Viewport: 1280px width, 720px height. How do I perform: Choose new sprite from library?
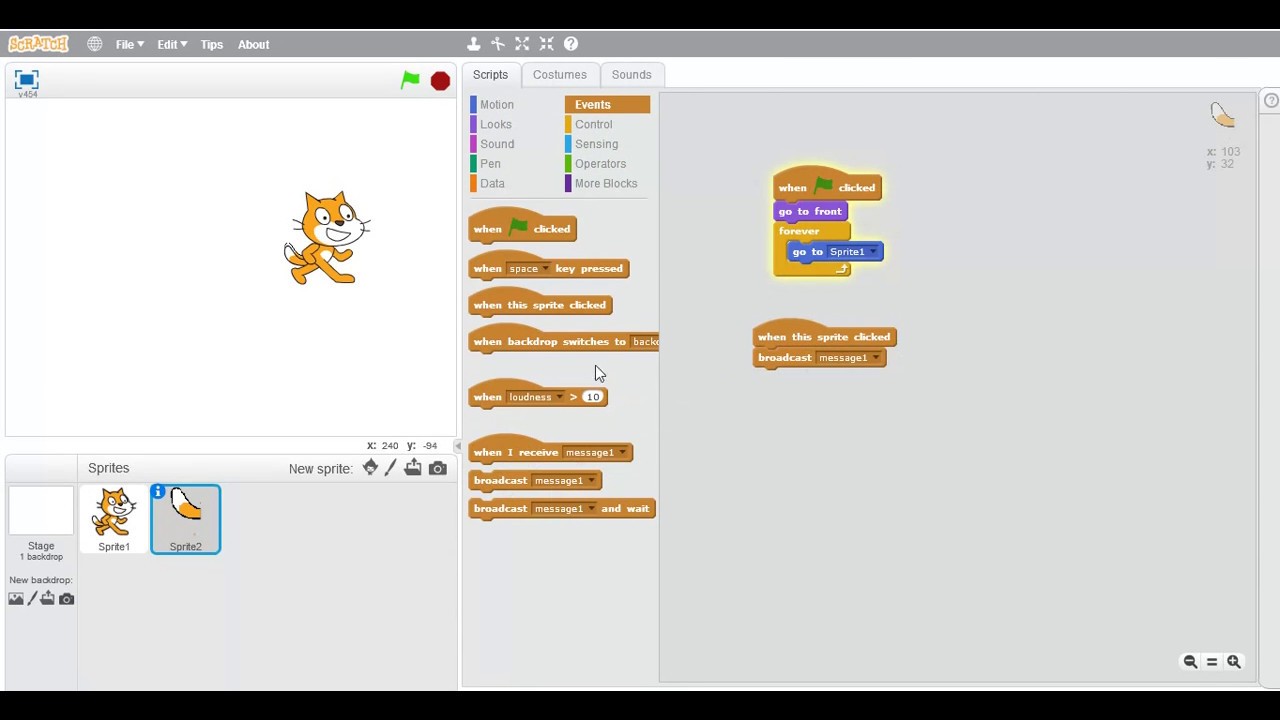pyautogui.click(x=370, y=468)
